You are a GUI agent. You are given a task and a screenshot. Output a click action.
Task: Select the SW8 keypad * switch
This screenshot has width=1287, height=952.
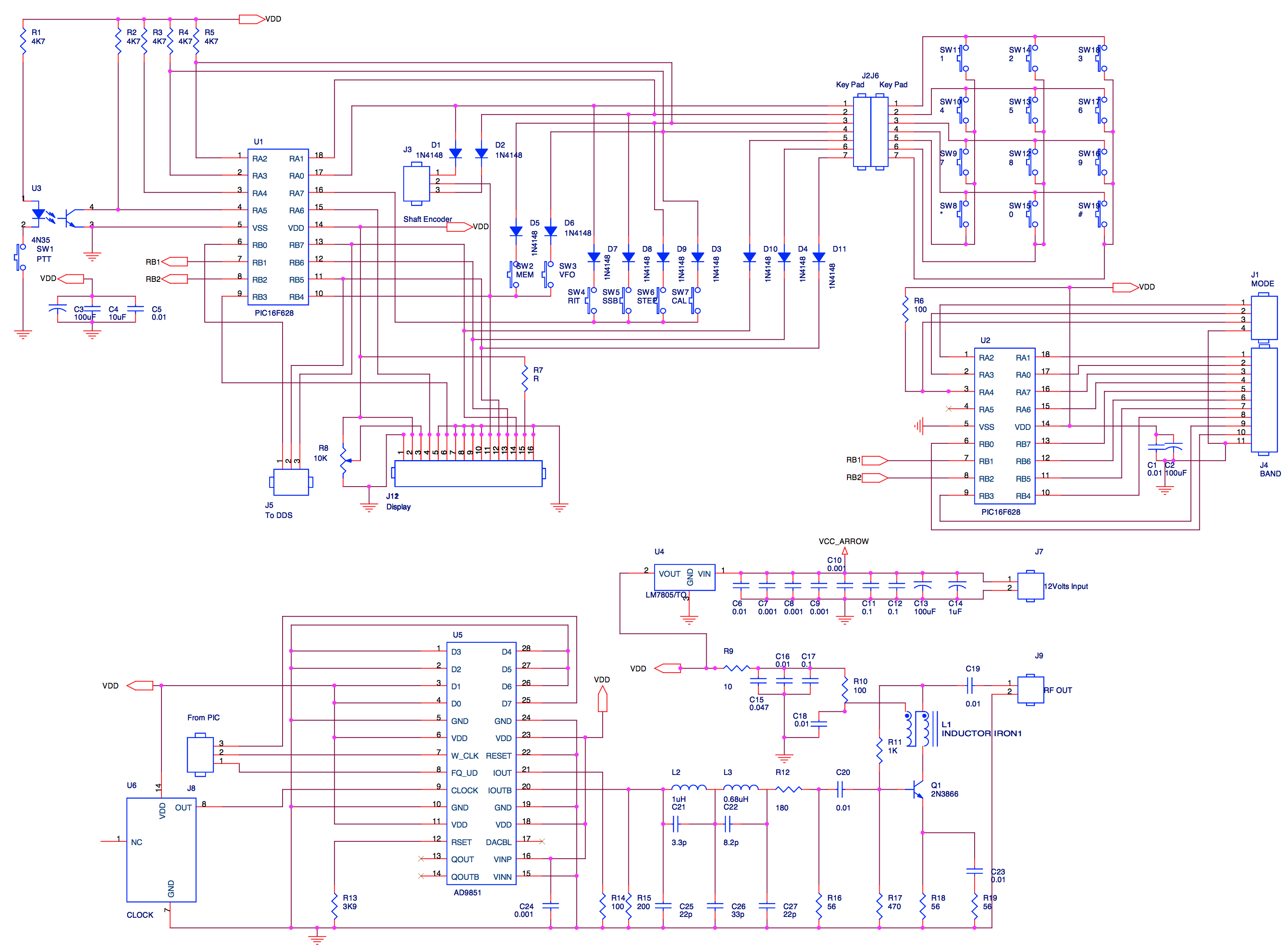963,214
